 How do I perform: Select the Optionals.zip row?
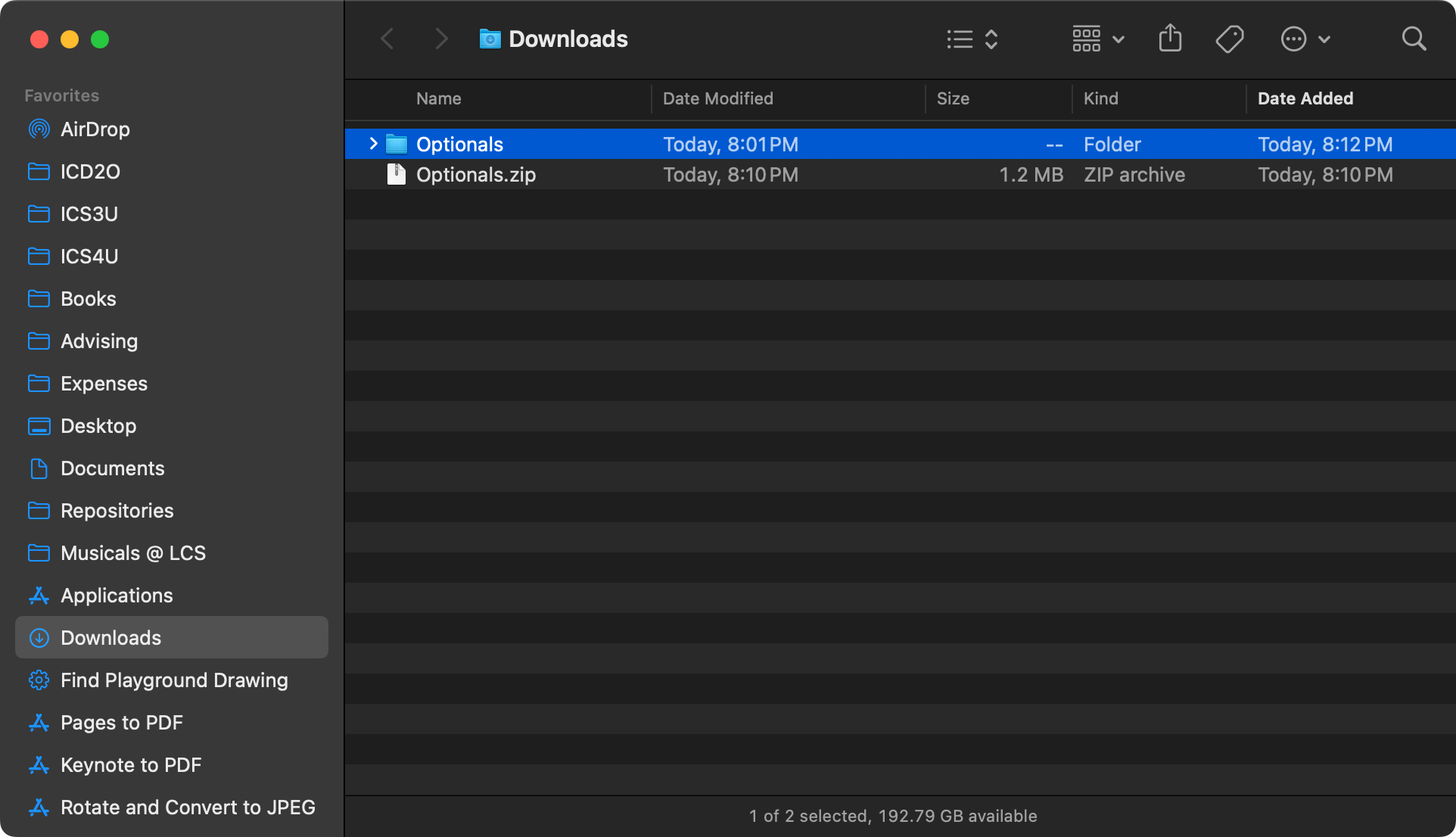click(757, 175)
